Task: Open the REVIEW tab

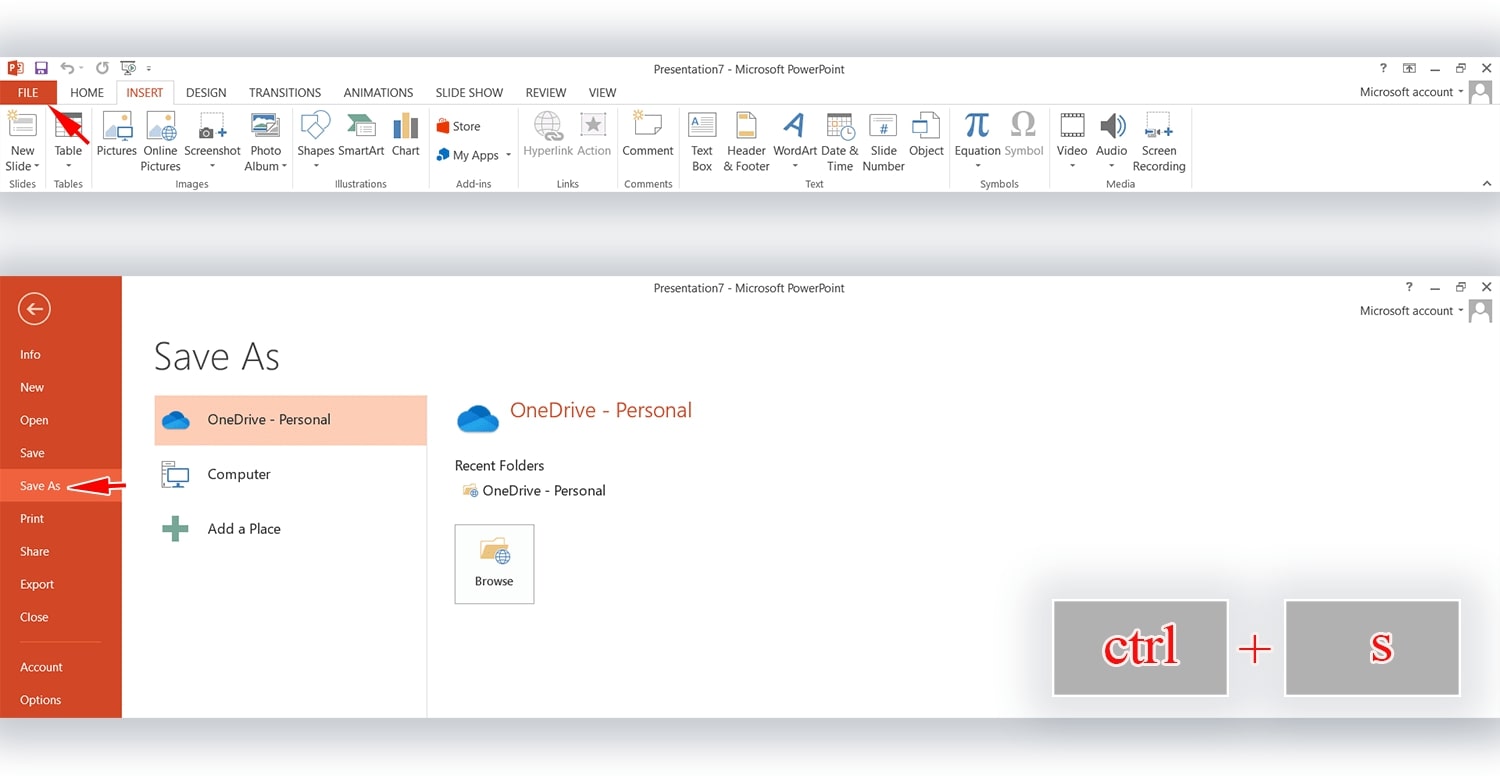Action: tap(546, 92)
